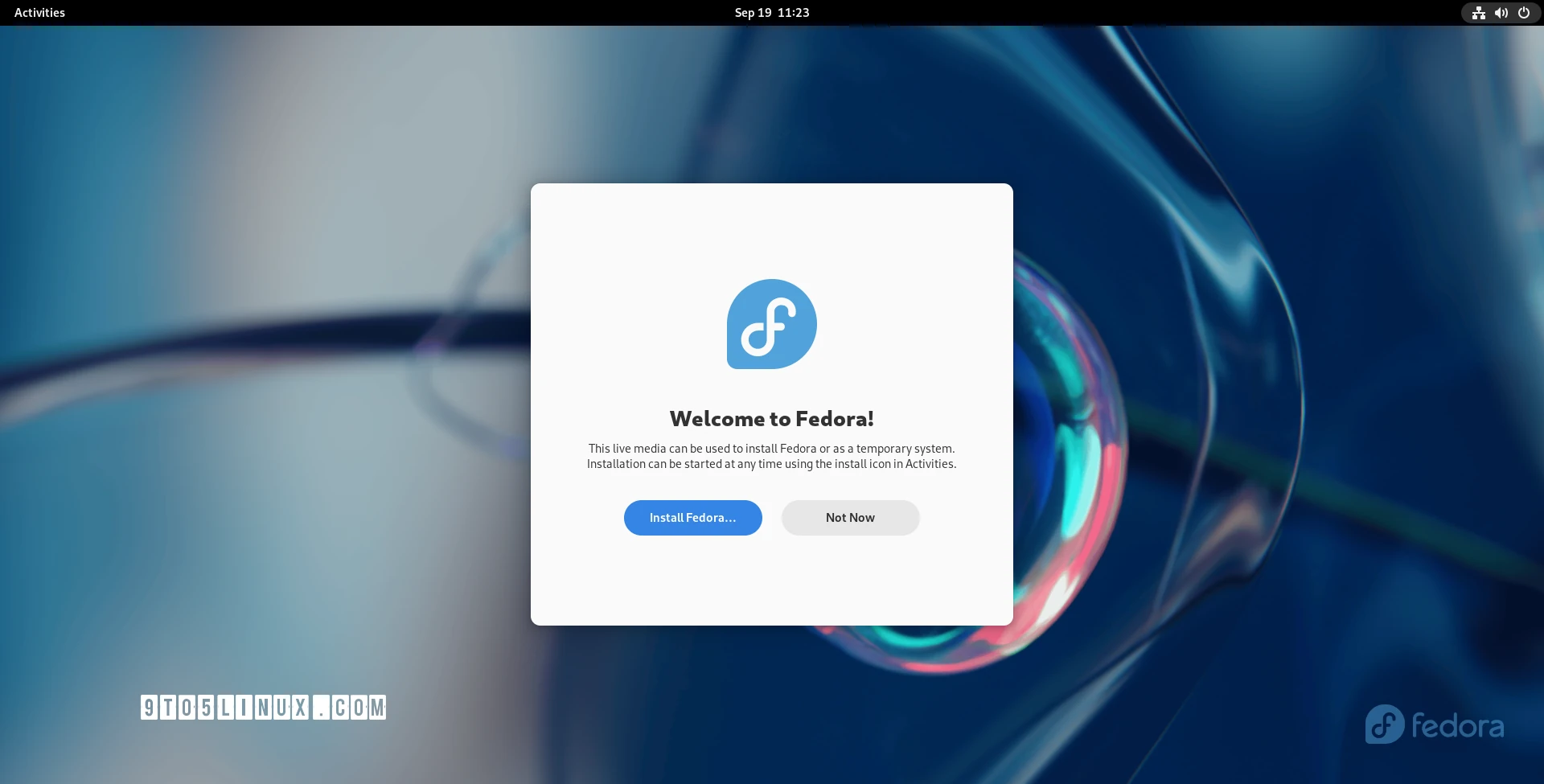Dismiss the dialog with Not Now
This screenshot has height=784, width=1544.
[850, 517]
